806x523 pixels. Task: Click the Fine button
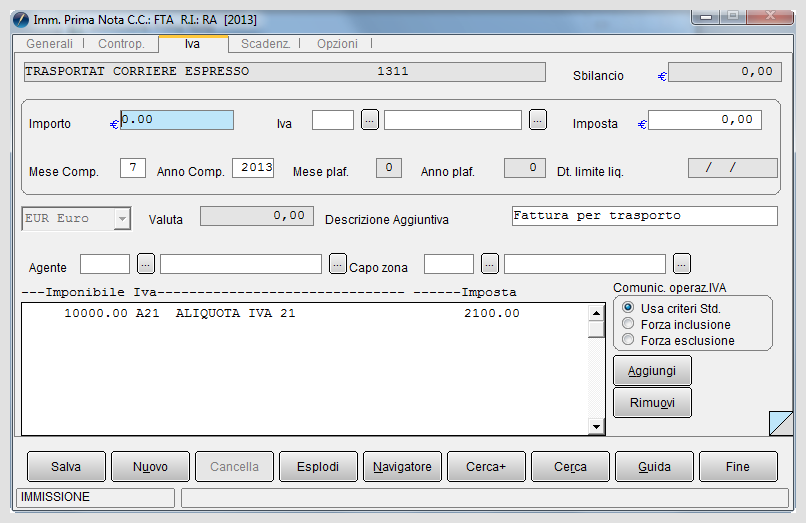coord(738,466)
